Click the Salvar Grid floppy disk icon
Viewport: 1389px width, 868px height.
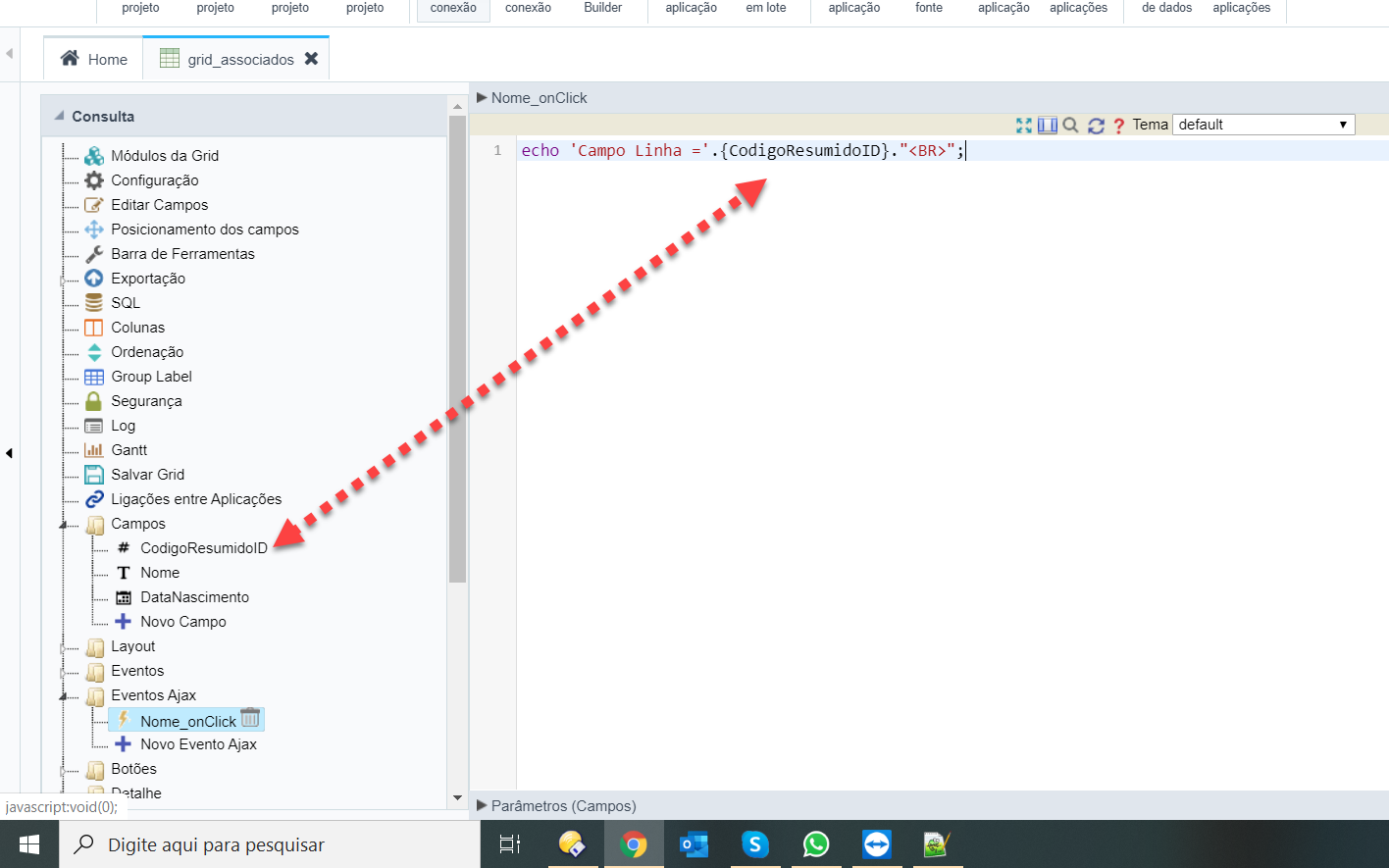click(94, 475)
